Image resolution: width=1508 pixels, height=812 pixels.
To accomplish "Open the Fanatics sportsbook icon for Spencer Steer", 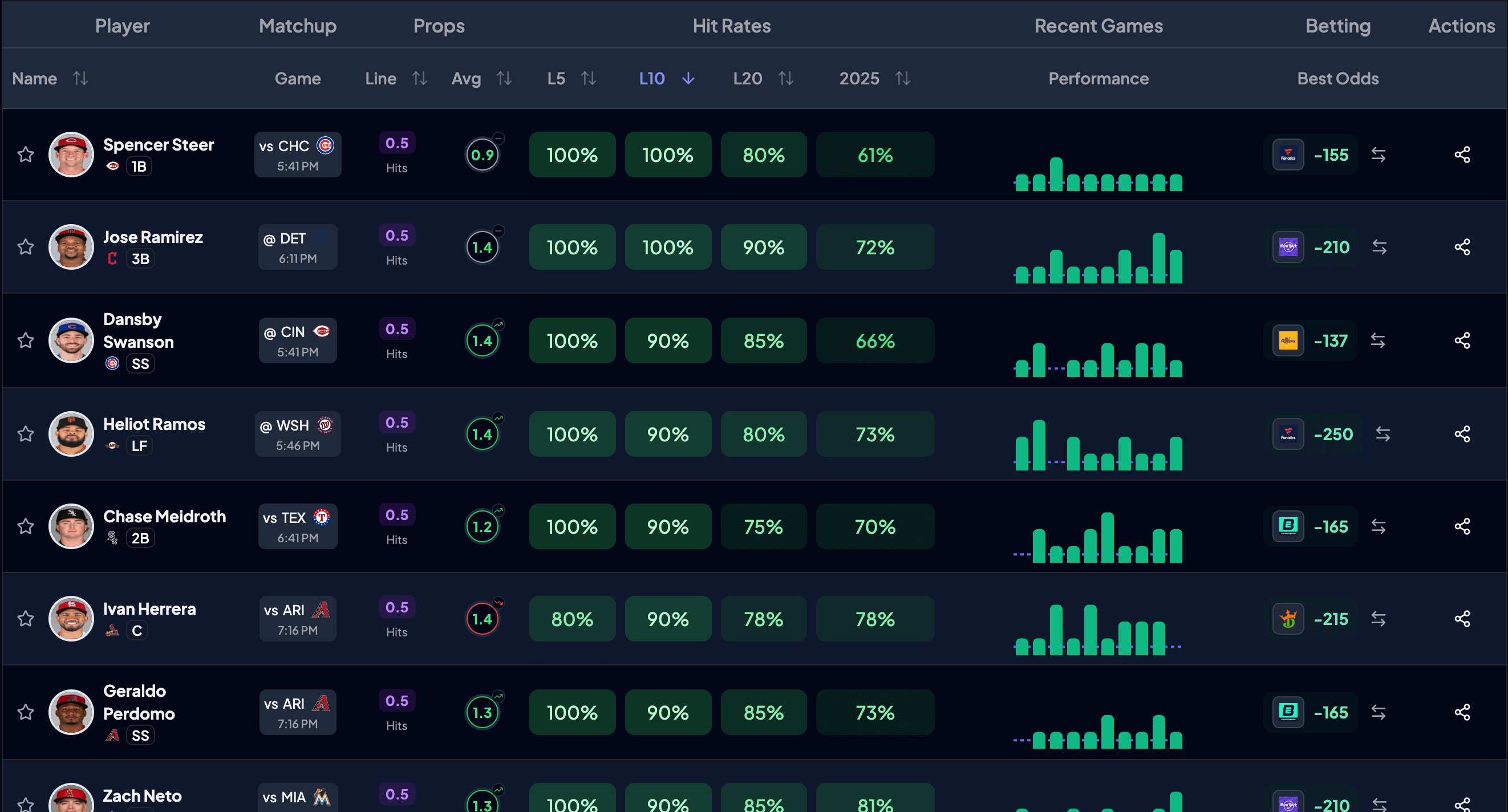I will 1288,155.
